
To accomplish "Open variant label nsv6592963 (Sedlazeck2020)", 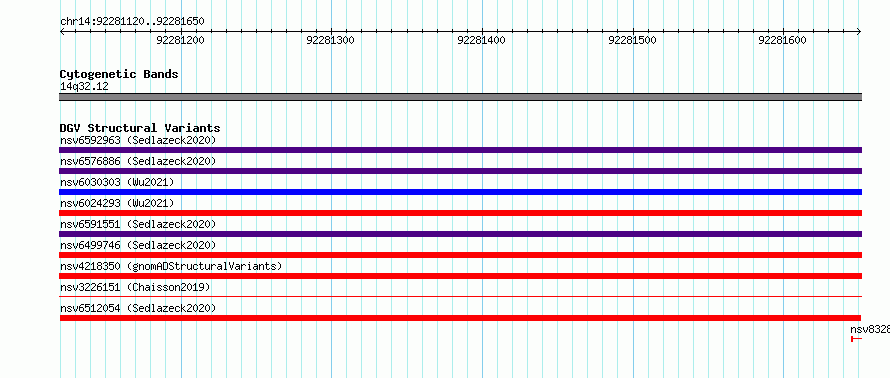I will [138, 140].
